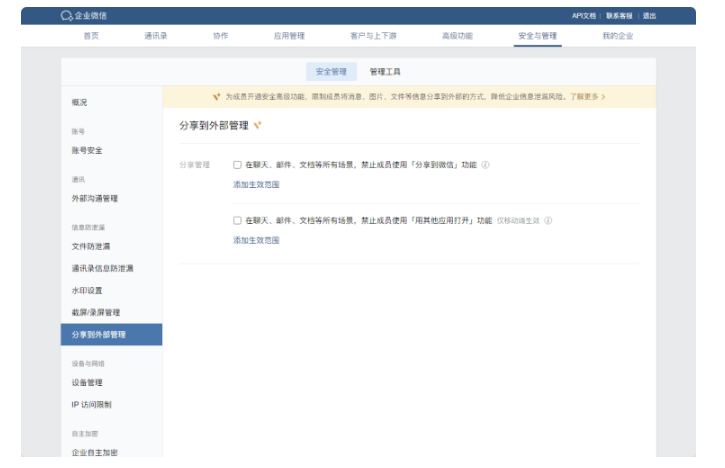The image size is (725, 468).
Task: Switch to the 管理工具 tab
Action: (385, 72)
